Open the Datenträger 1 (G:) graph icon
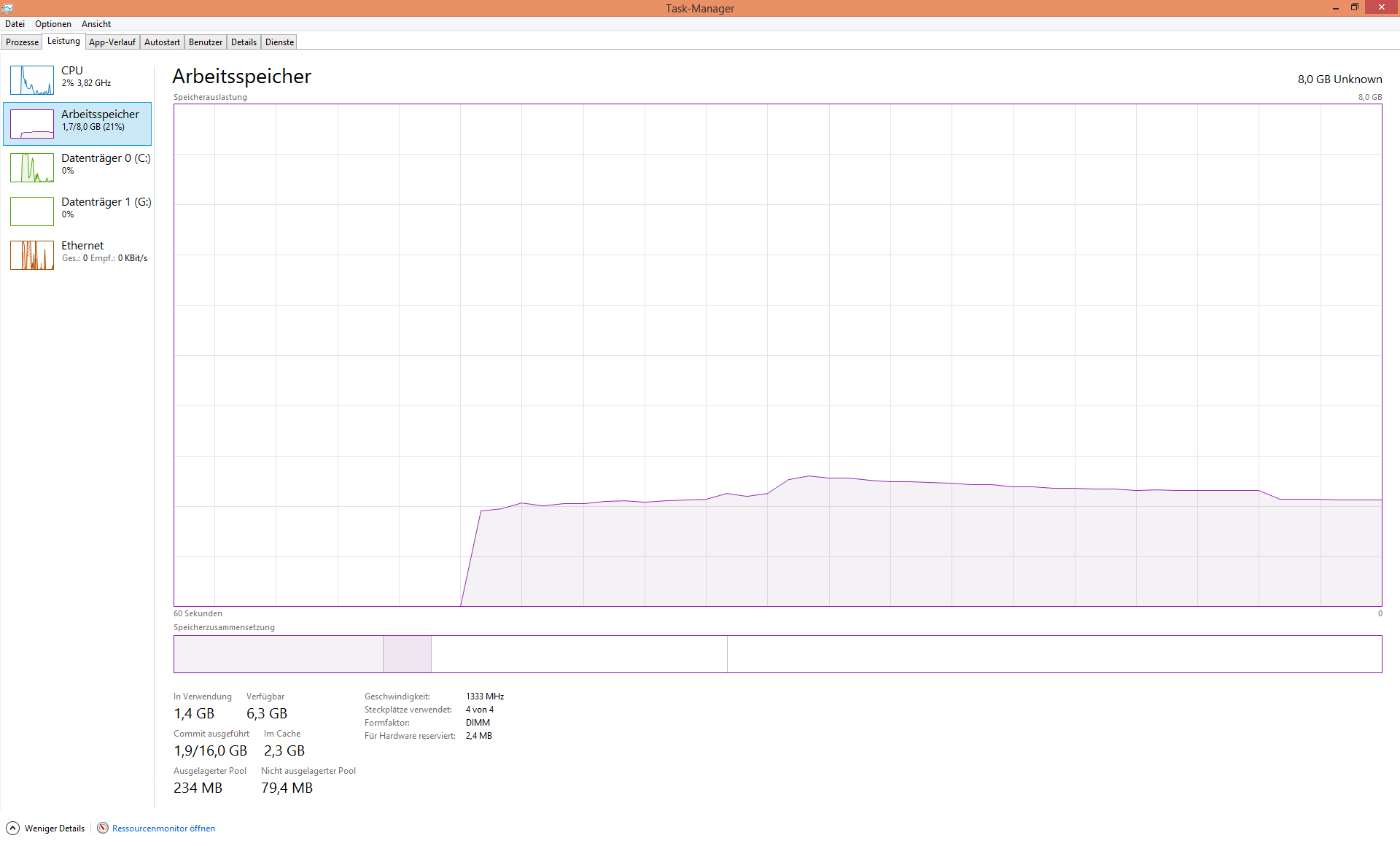1400x846 pixels. [x=32, y=211]
